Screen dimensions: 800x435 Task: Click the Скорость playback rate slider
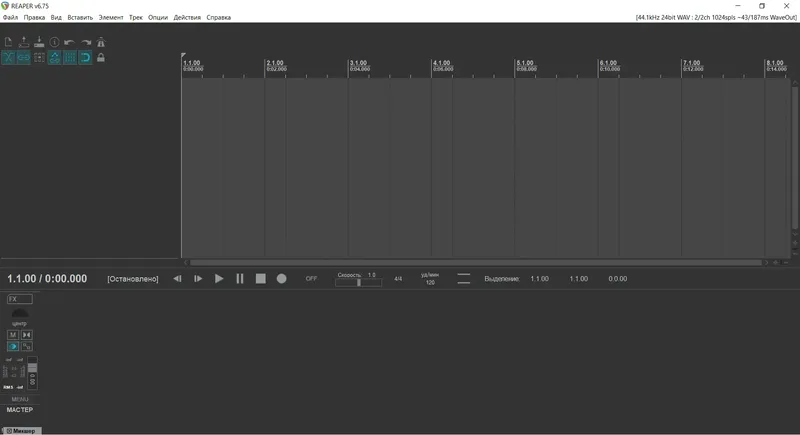358,283
